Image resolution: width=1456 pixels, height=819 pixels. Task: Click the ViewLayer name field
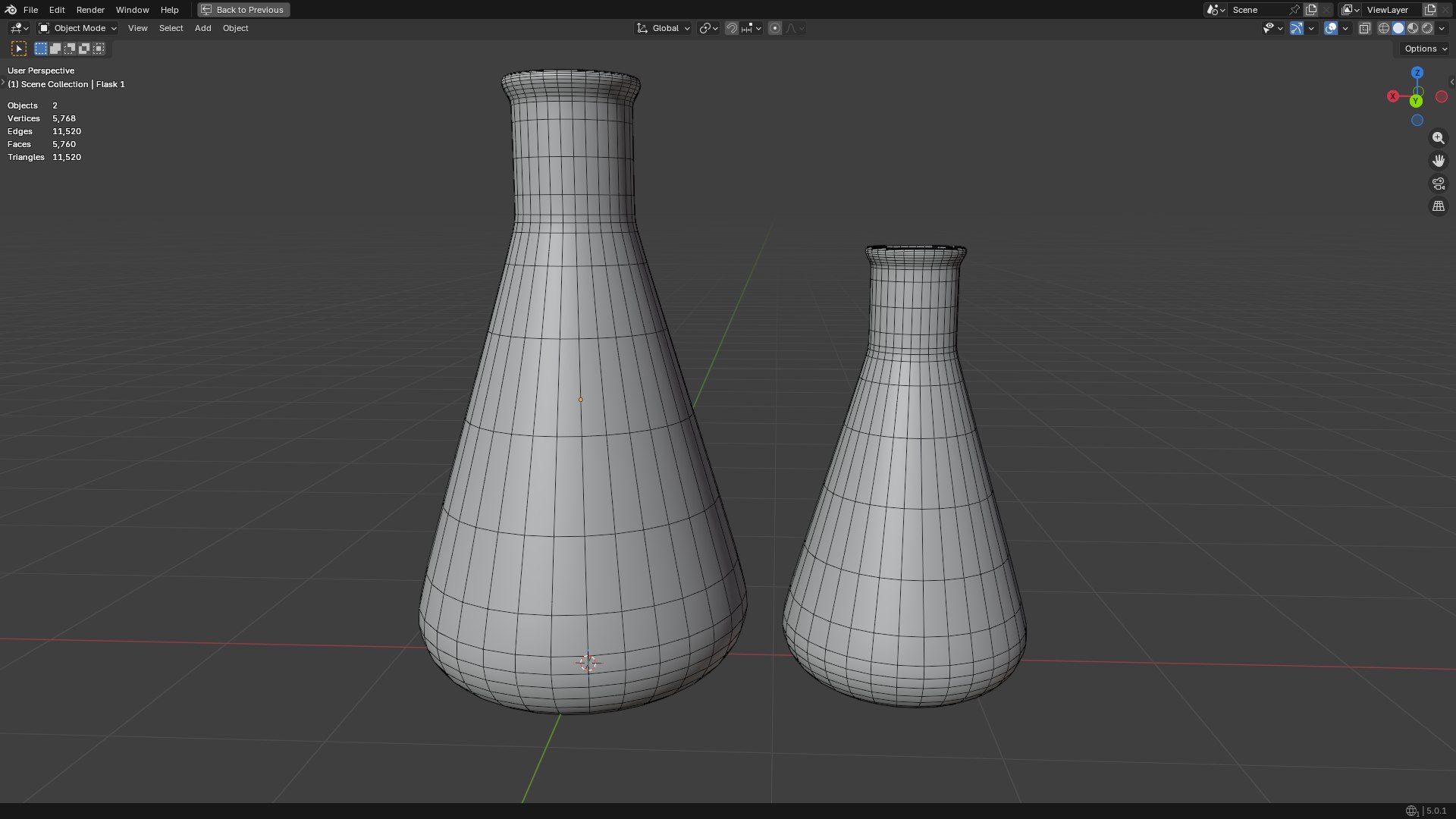1392,10
